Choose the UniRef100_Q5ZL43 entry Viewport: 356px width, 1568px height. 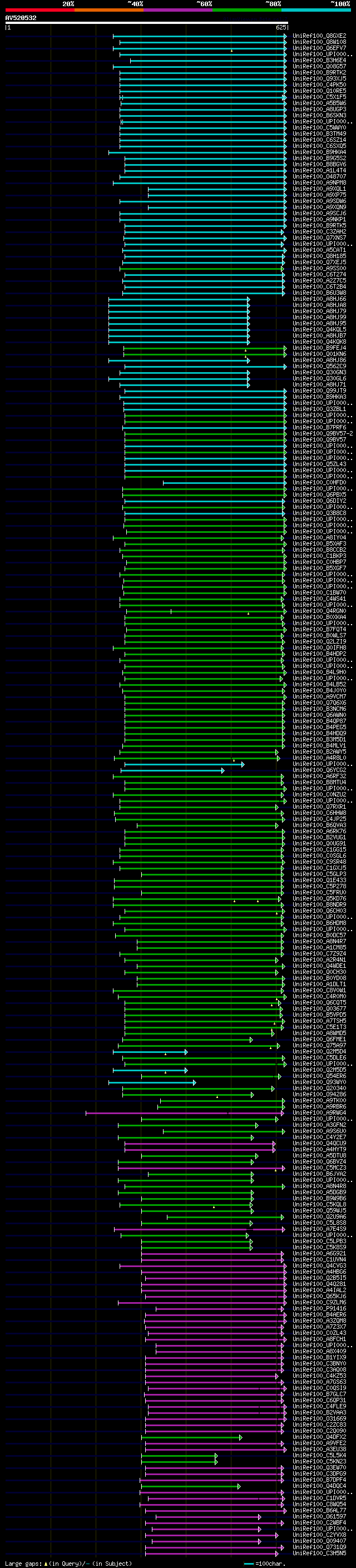[x=319, y=464]
